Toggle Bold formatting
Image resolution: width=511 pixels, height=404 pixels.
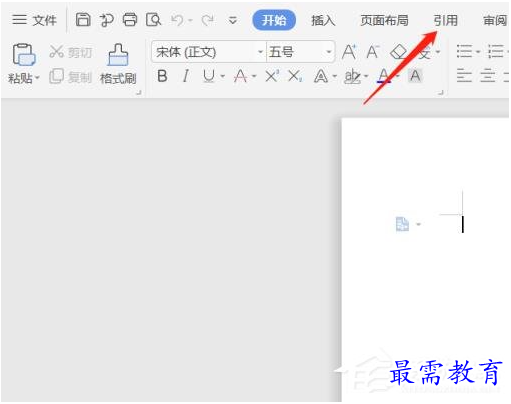(x=162, y=76)
